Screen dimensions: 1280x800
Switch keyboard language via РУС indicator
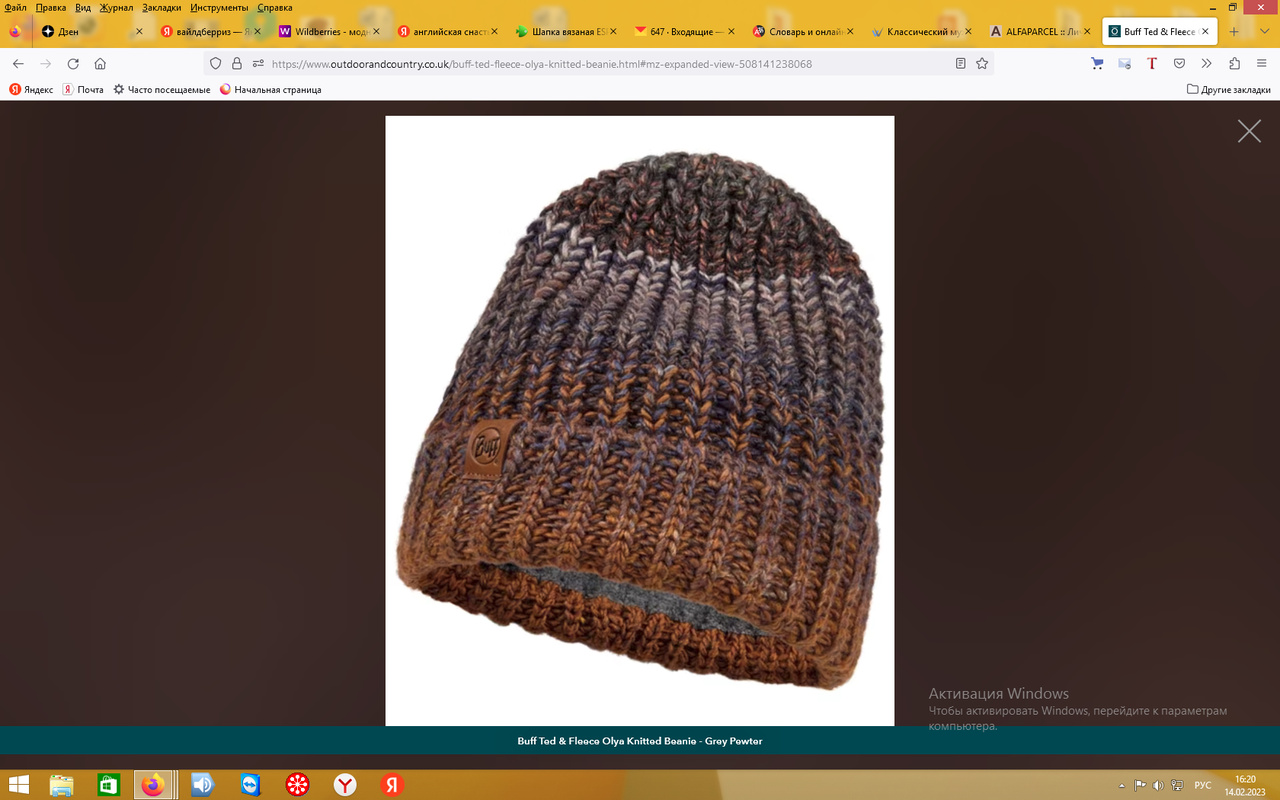[x=1203, y=785]
